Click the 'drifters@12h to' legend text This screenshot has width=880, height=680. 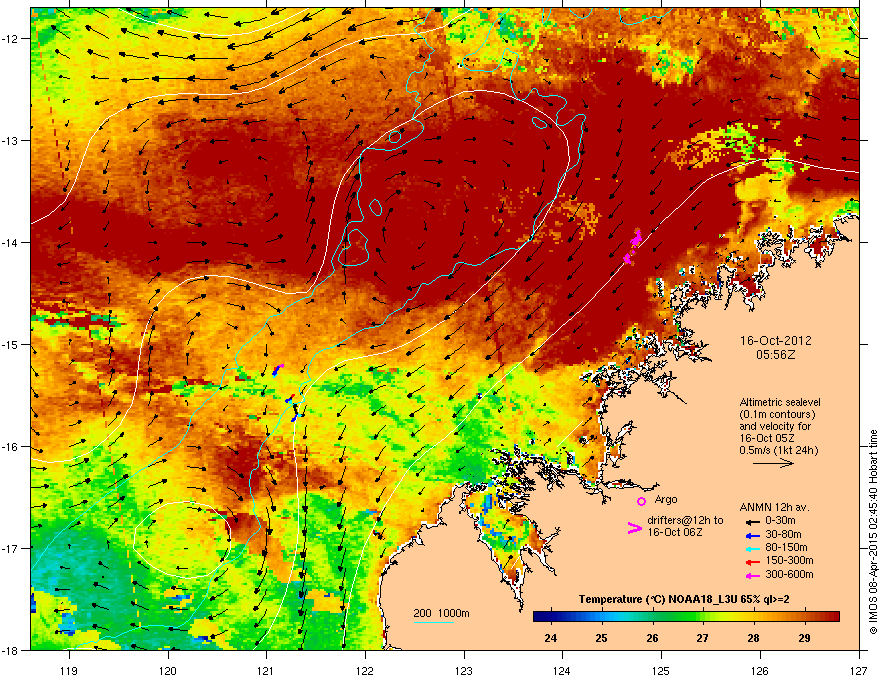click(x=685, y=521)
